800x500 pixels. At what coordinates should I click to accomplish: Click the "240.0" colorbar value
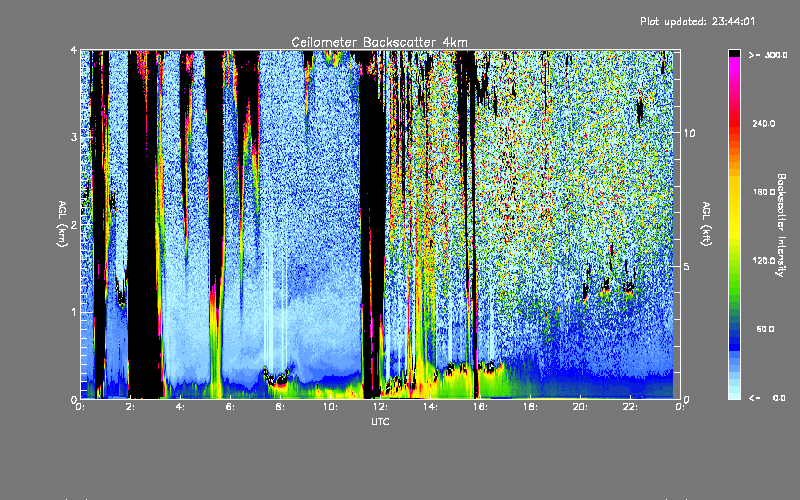pos(764,123)
